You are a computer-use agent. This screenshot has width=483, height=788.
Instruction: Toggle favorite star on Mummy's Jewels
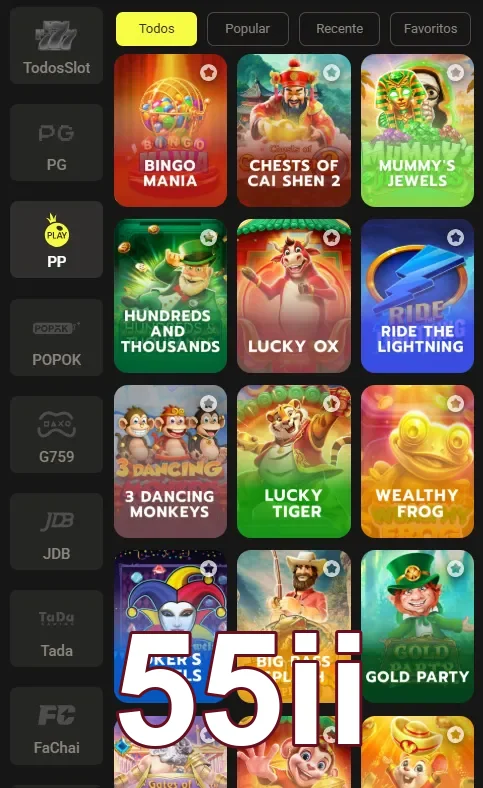[455, 73]
